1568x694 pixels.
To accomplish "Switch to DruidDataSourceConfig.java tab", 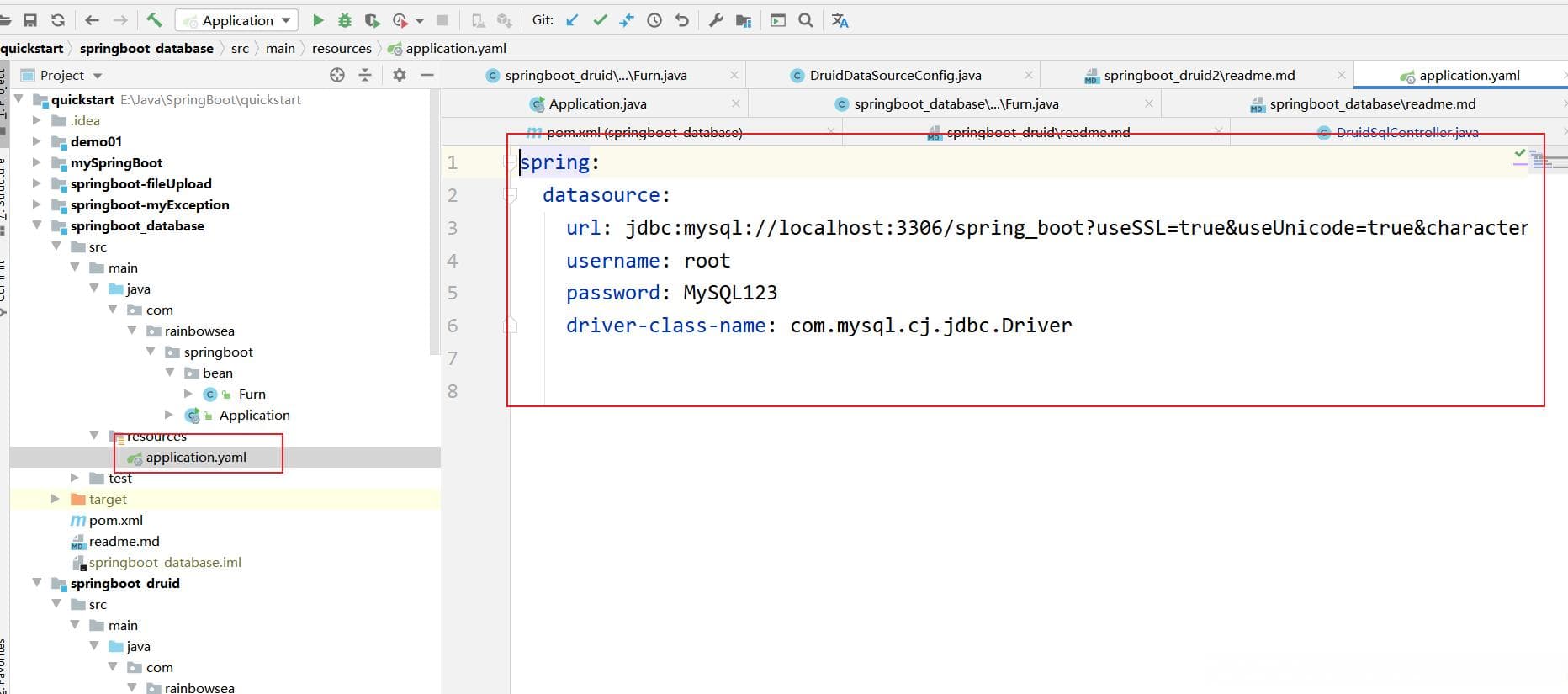I will pos(895,75).
